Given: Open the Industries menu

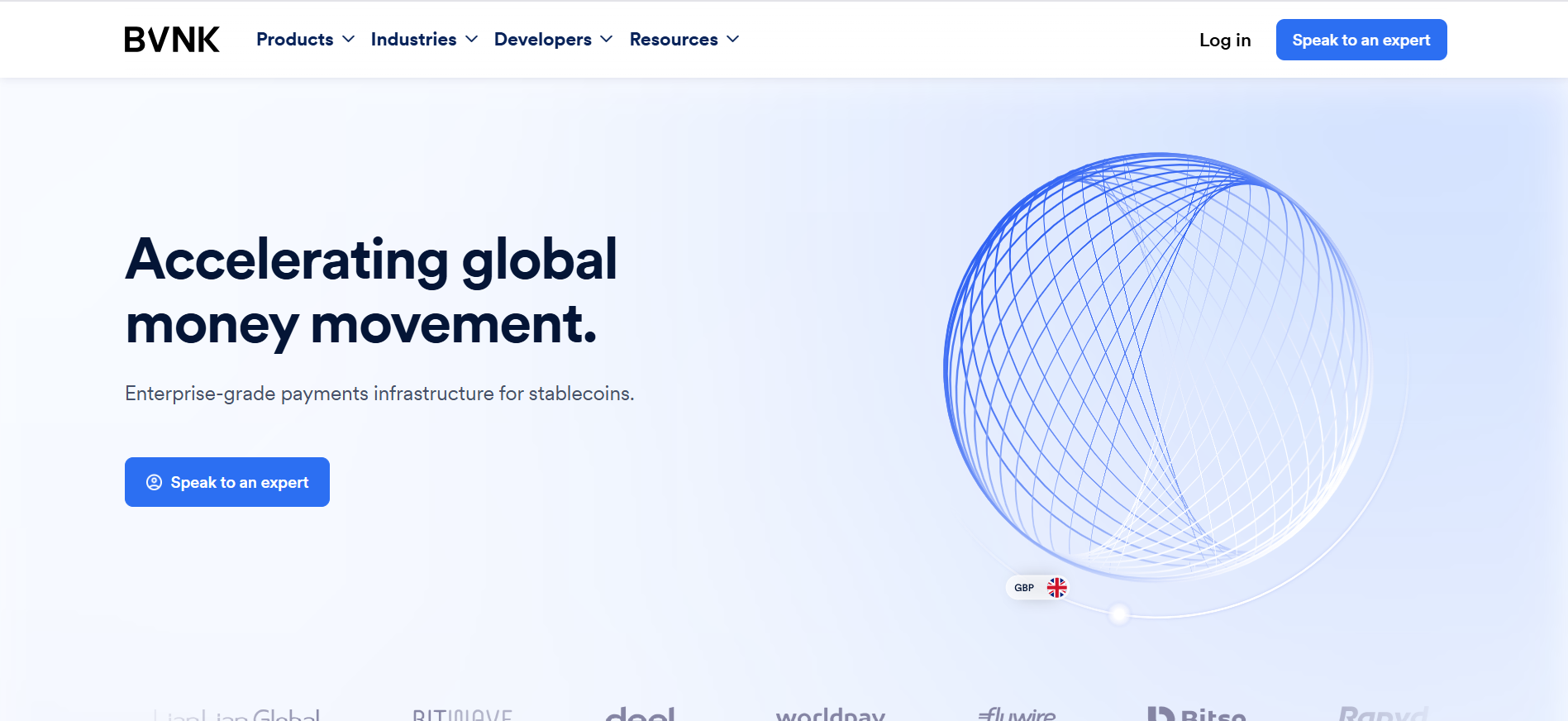Looking at the screenshot, I should coord(424,40).
